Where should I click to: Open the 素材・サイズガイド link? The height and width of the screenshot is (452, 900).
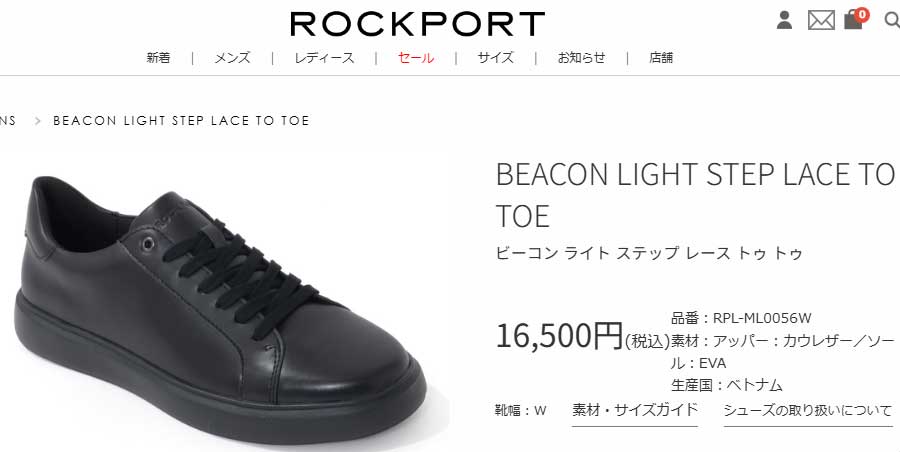point(635,411)
